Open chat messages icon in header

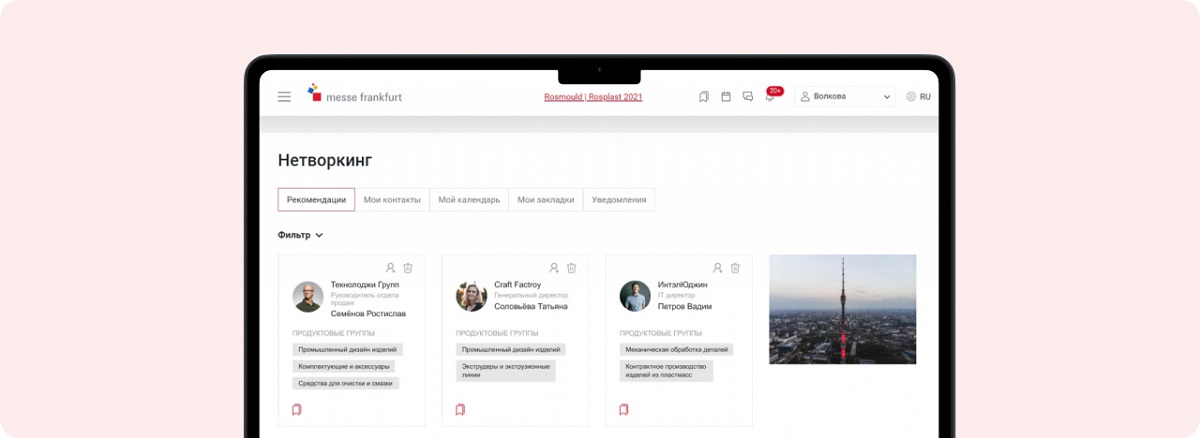748,97
